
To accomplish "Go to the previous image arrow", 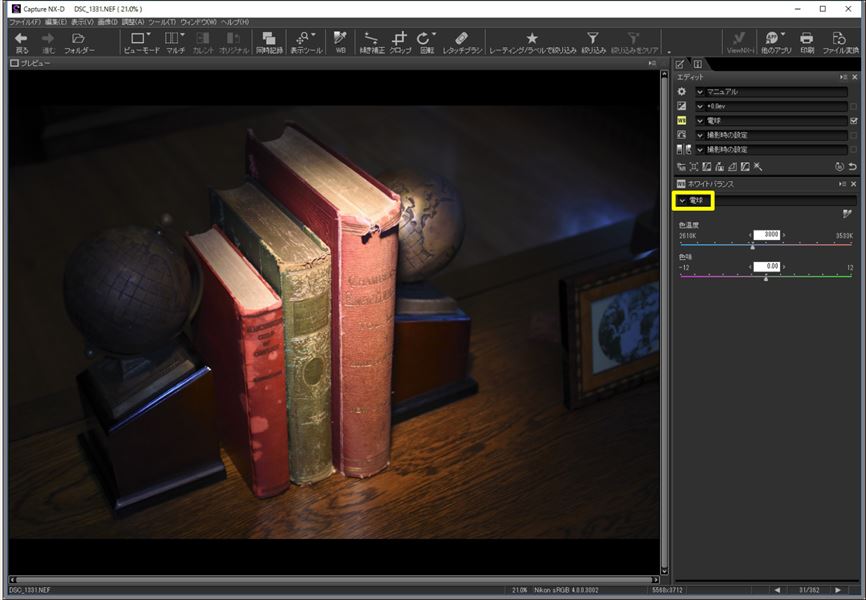I will pos(777,590).
